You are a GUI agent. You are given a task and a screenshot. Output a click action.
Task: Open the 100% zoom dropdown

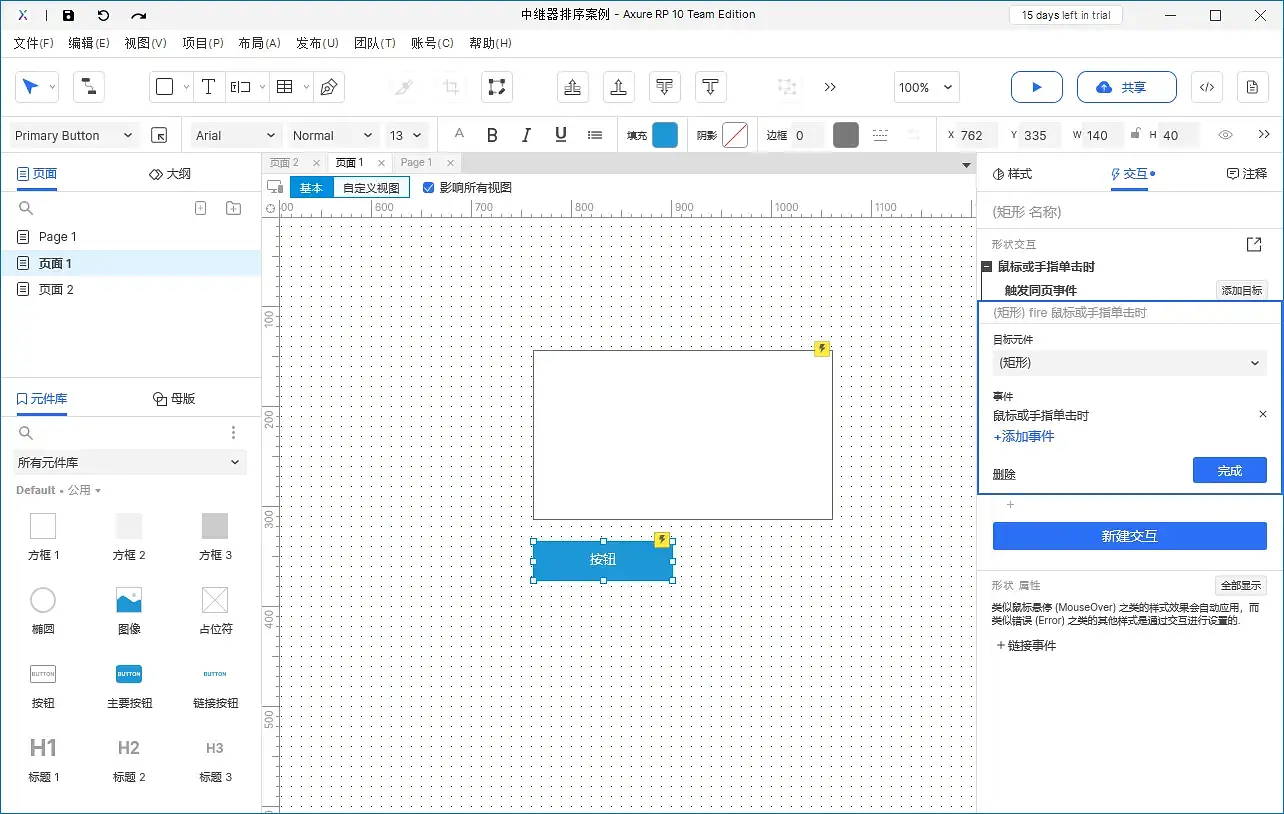pos(926,87)
